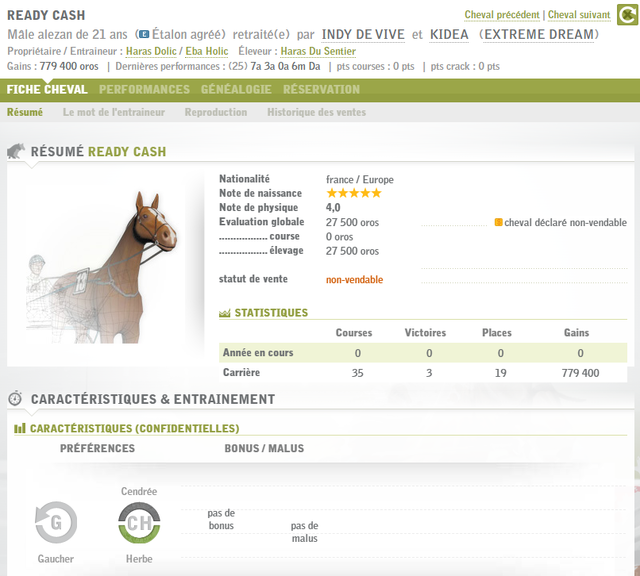Click the Herbe CH circular icon
Viewport: 640px width, 576px height.
pos(139,522)
